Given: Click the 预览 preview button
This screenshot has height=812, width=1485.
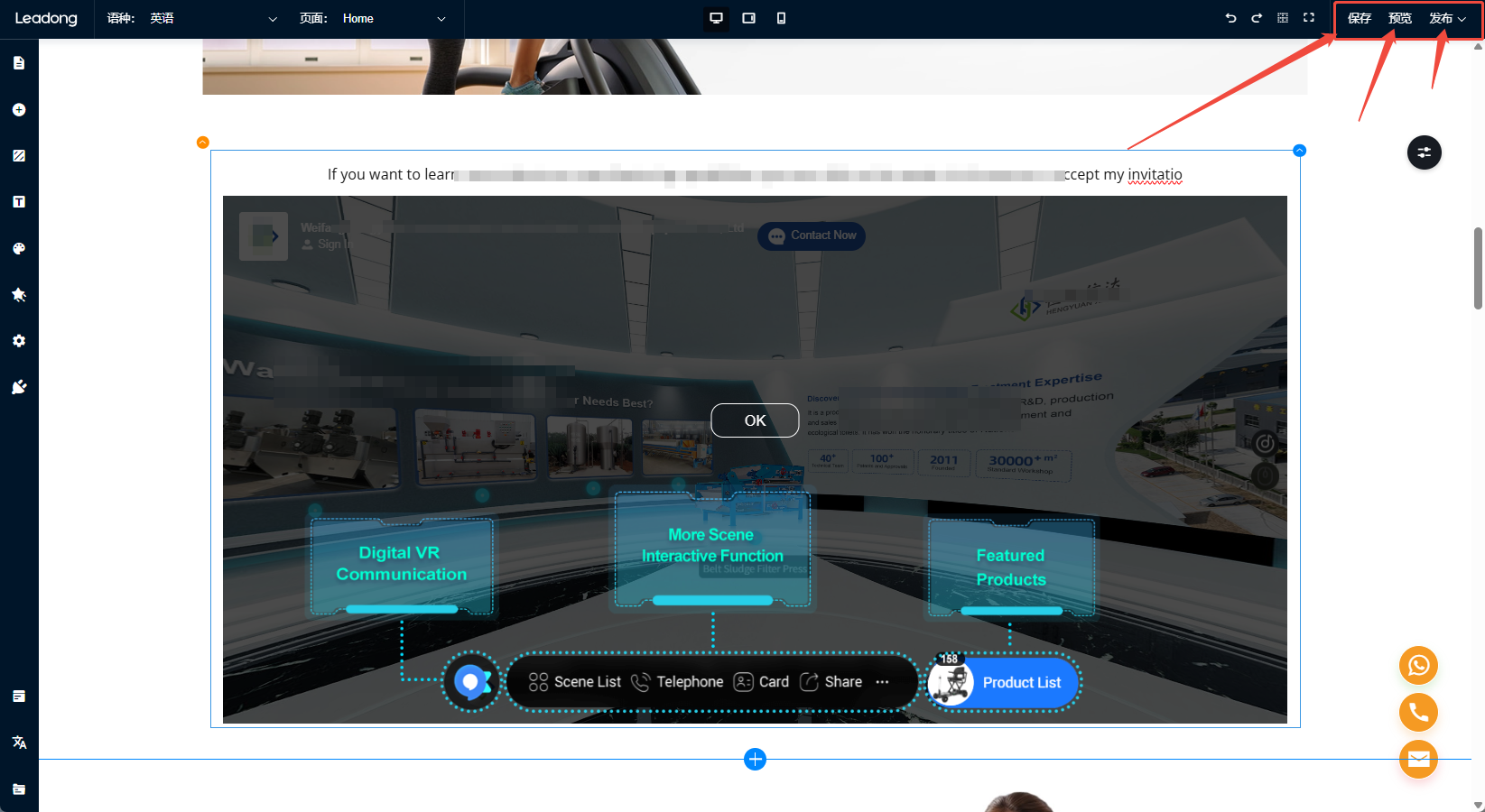Looking at the screenshot, I should (x=1399, y=18).
